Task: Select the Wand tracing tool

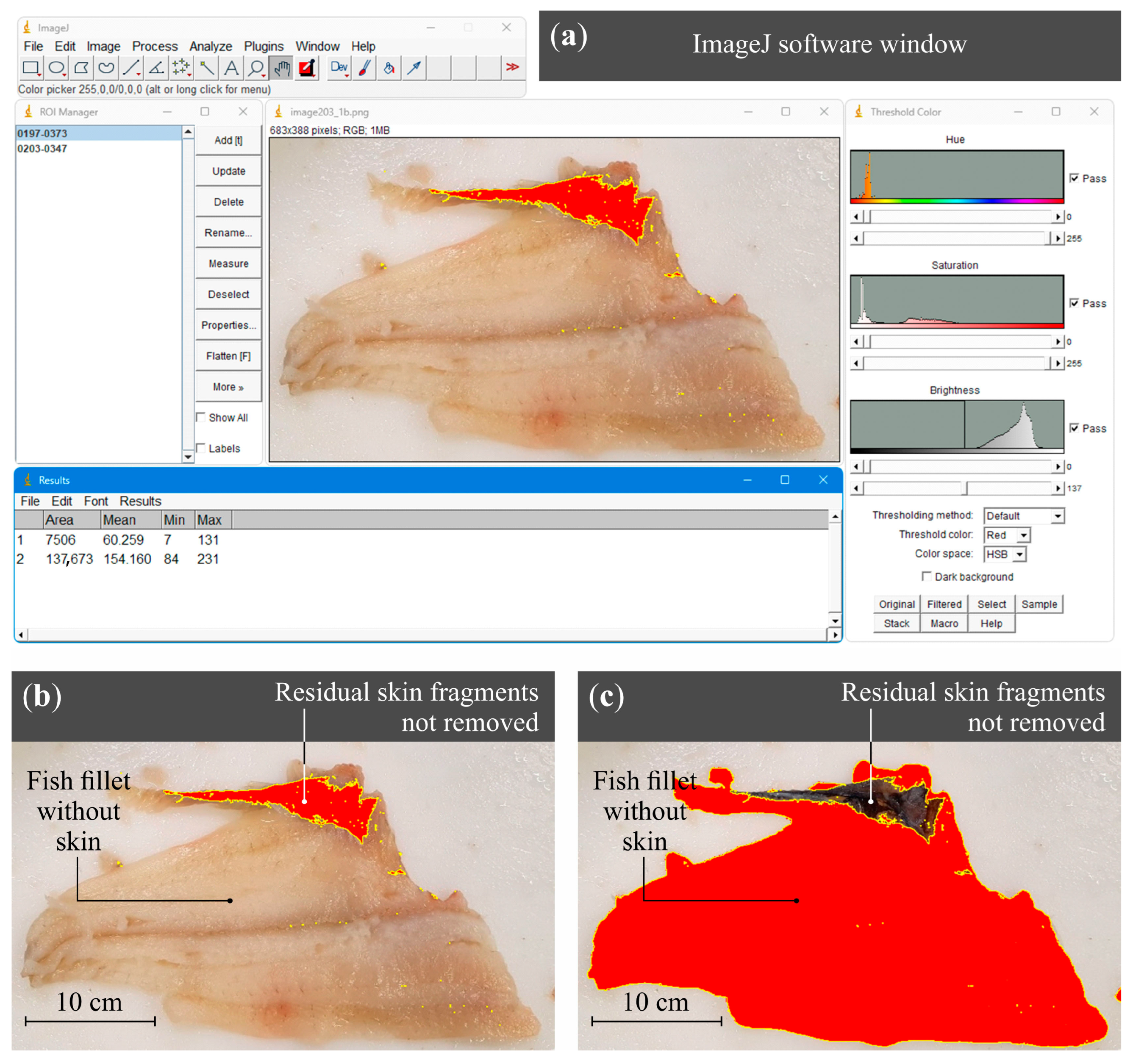Action: click(206, 68)
